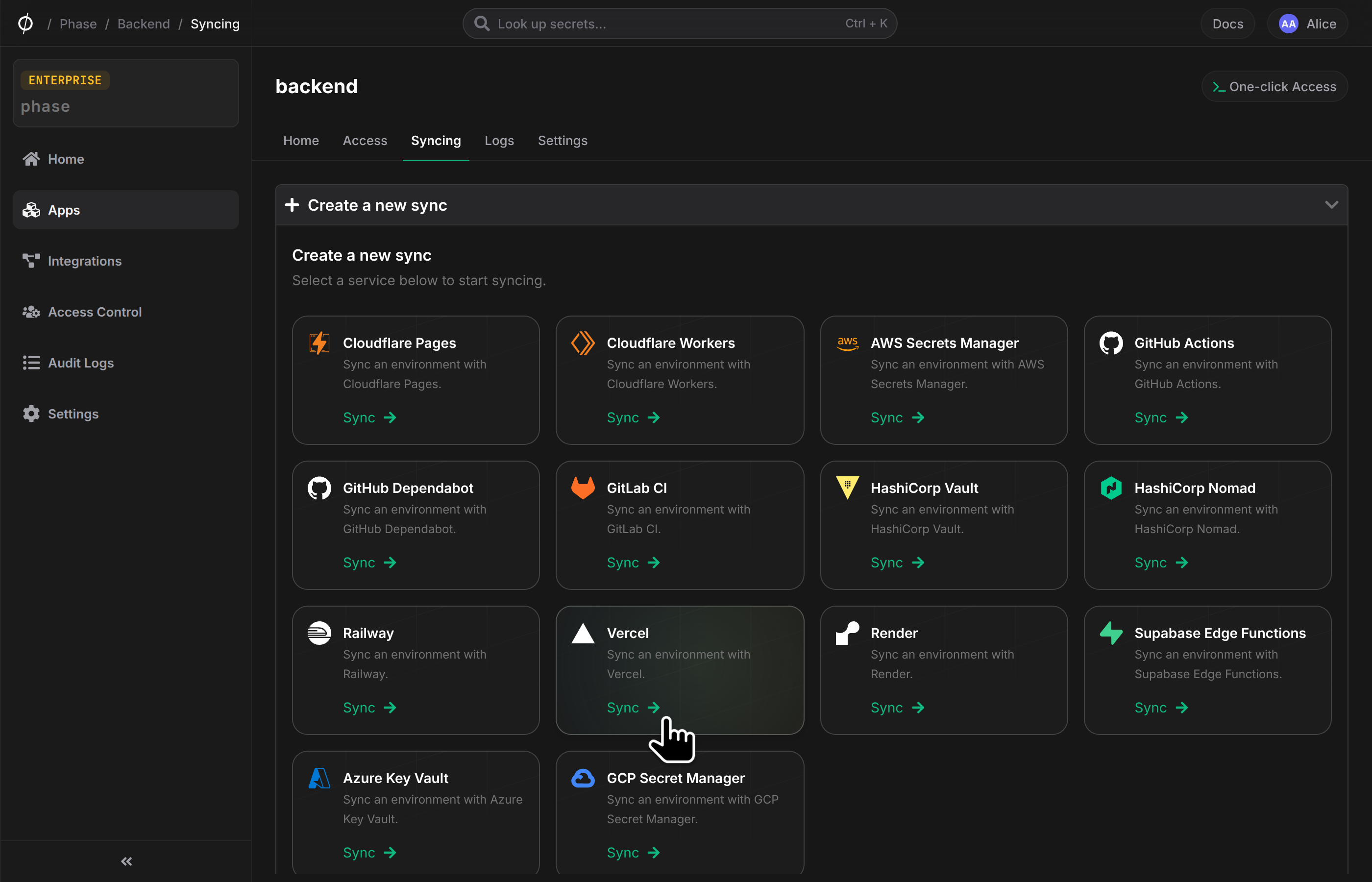Click the Cloudflare Workers orange bracket icon
The height and width of the screenshot is (882, 1372).
coord(583,343)
